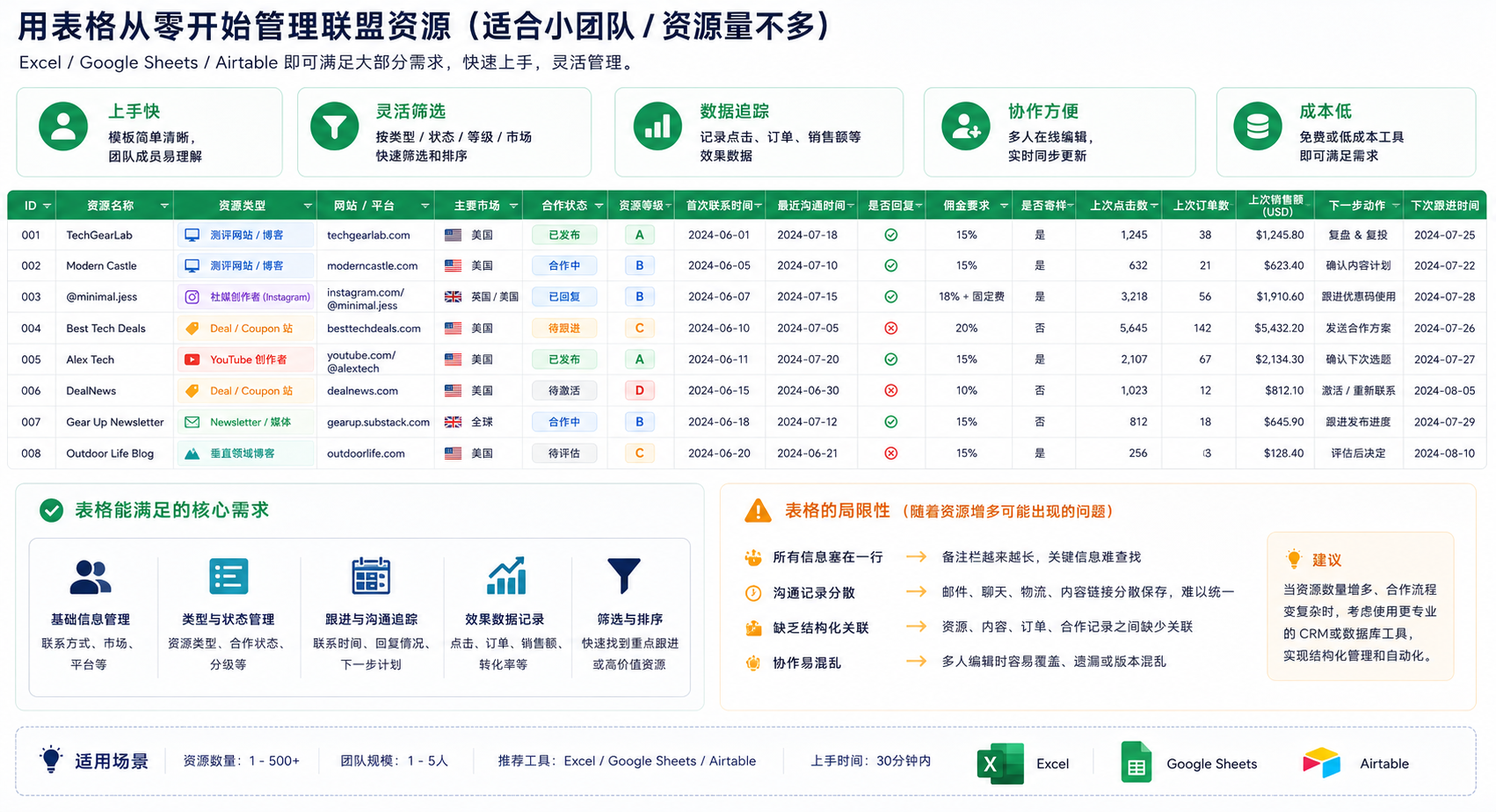This screenshot has height=812, width=1496.
Task: Toggle the replied checkmark in the Gear Up Newsletter row
Action: pos(890,422)
